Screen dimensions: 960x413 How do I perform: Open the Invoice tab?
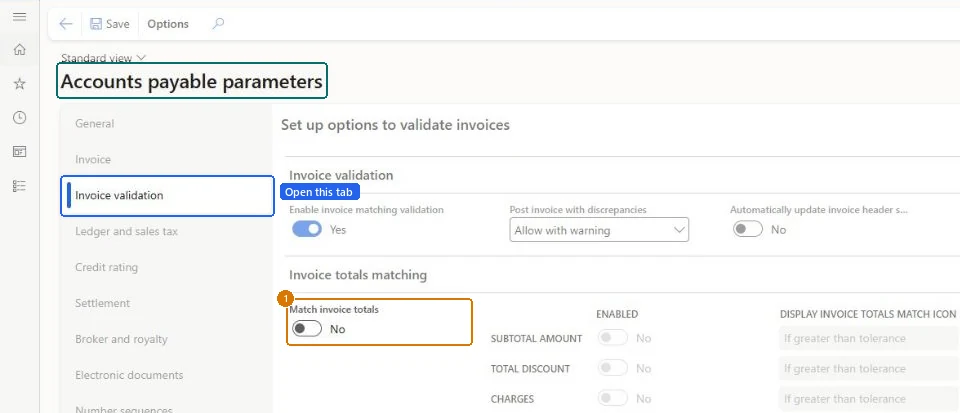pos(167,160)
